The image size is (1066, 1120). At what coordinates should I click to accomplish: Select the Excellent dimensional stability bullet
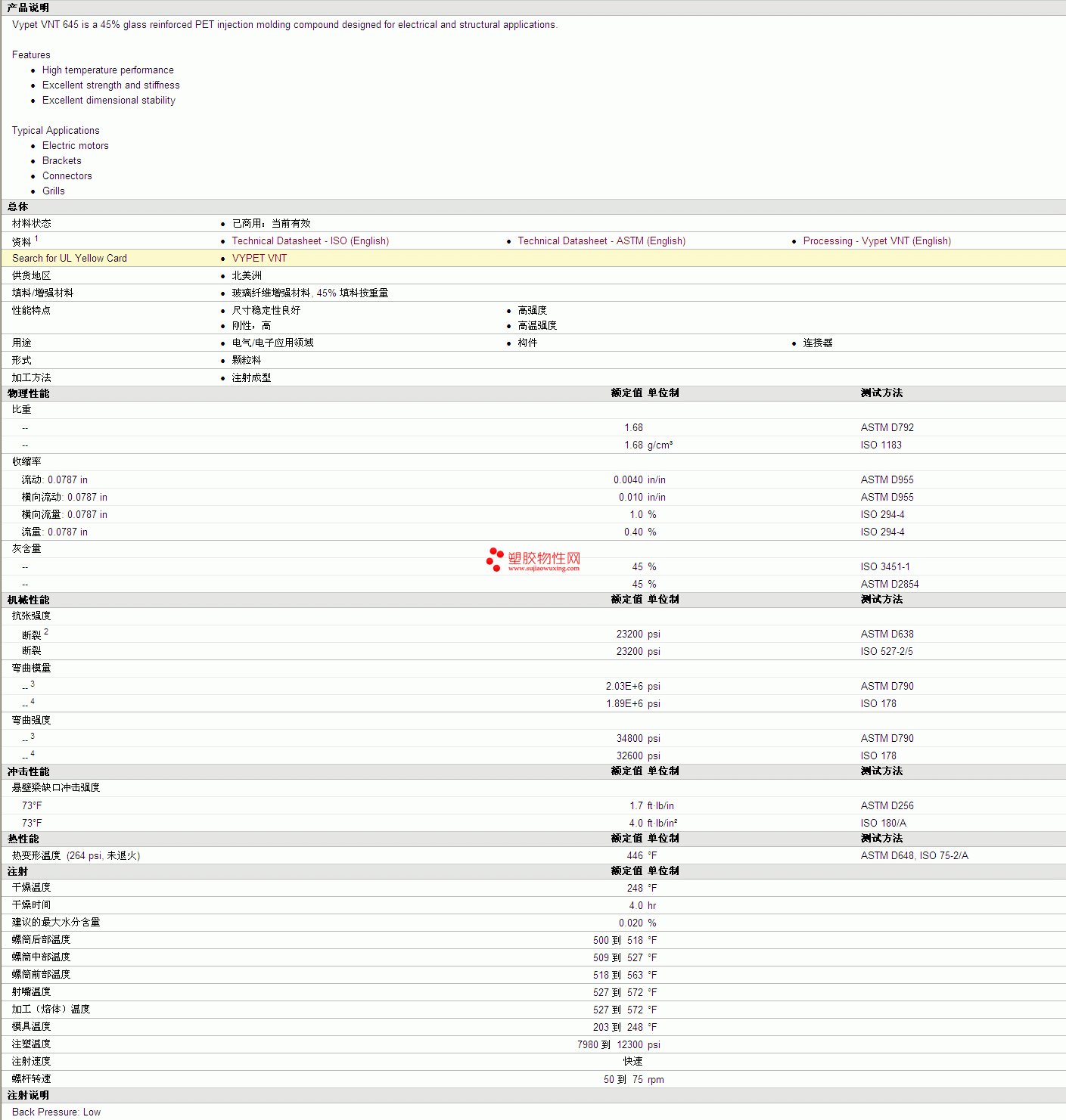coord(109,101)
